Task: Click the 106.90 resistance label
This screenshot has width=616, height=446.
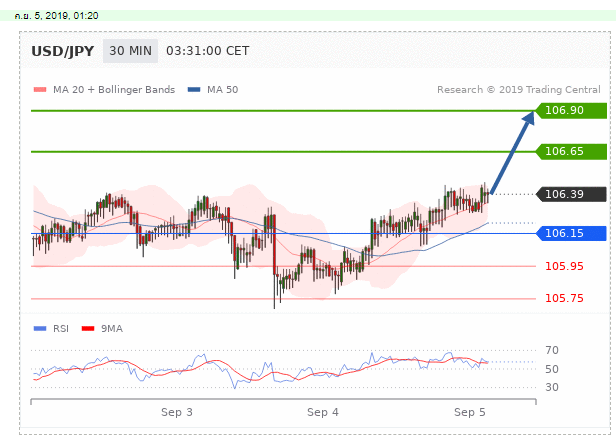Action: 571,110
